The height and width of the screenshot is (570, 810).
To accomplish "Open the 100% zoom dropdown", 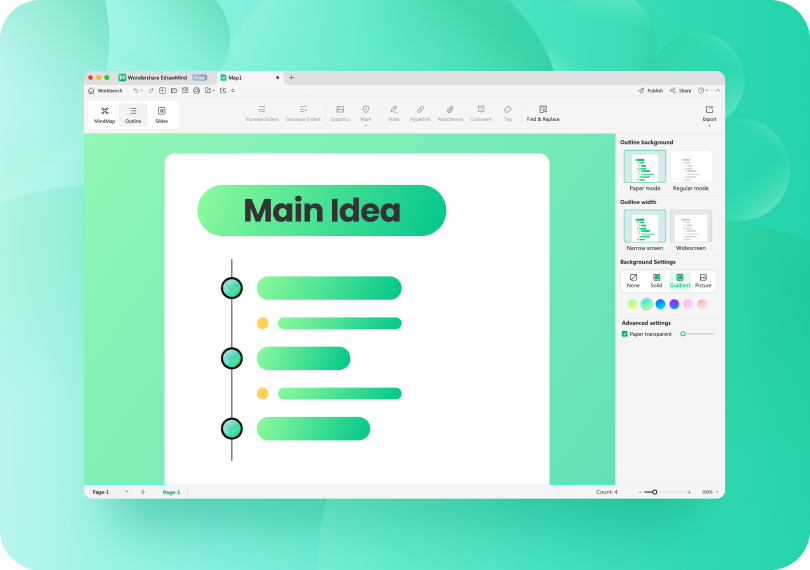I will (710, 492).
